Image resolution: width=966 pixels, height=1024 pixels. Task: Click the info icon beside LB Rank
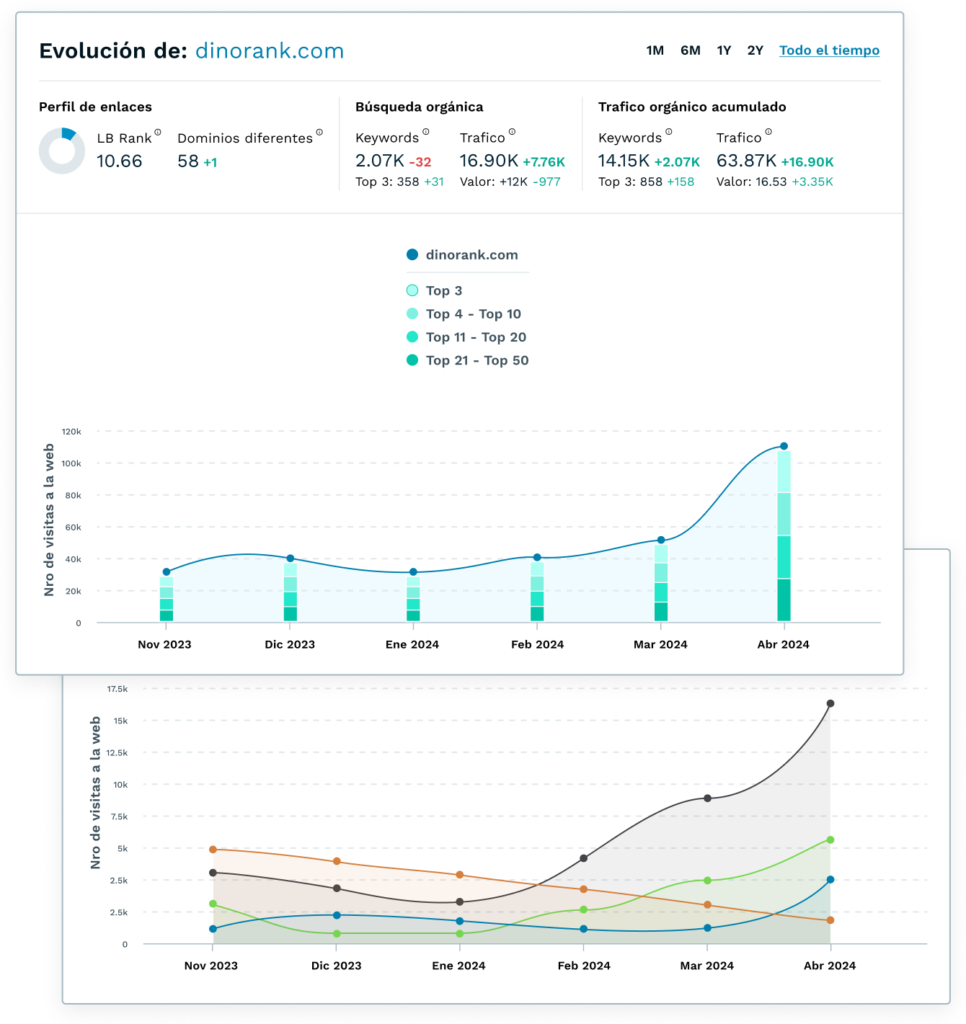click(158, 132)
